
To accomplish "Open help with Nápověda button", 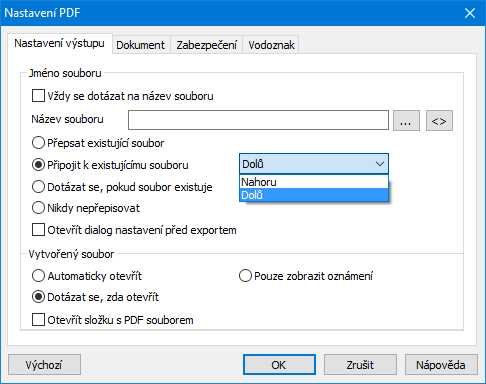I will [441, 365].
